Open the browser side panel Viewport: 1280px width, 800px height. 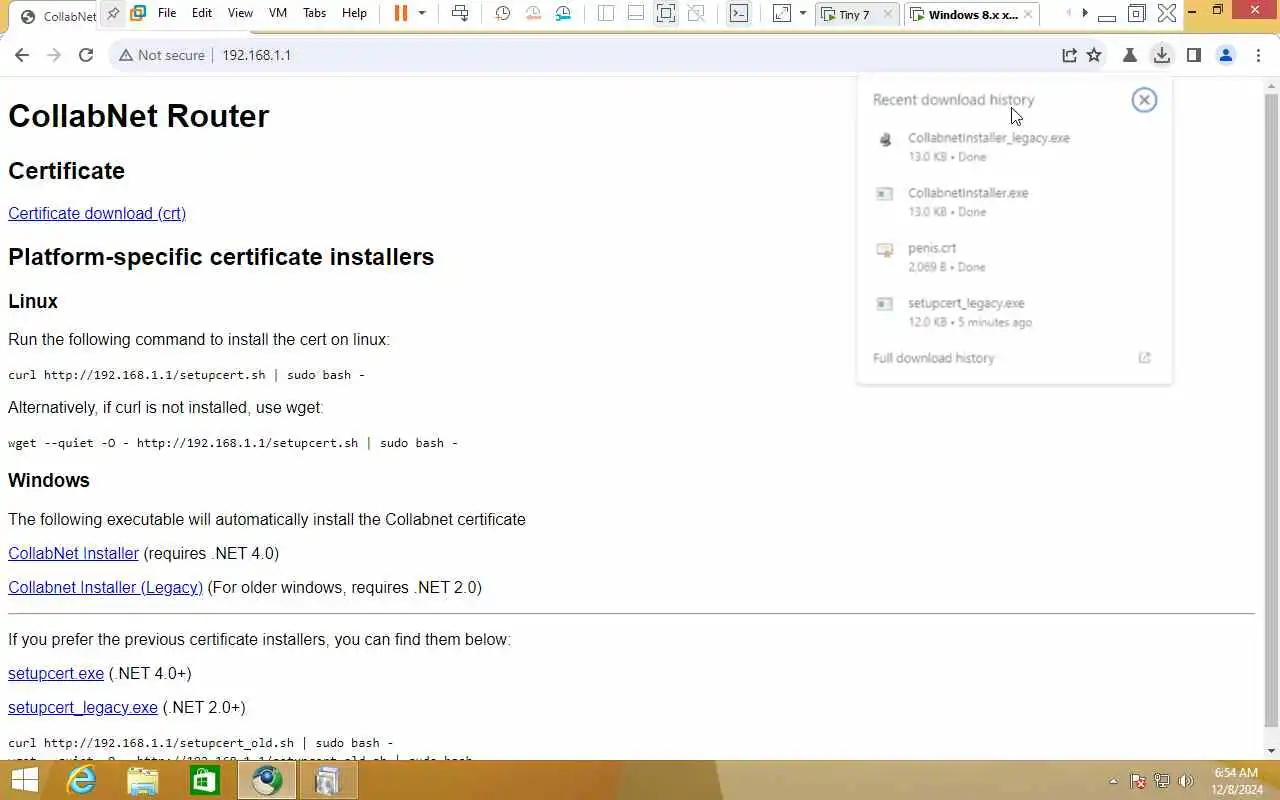click(x=1193, y=55)
